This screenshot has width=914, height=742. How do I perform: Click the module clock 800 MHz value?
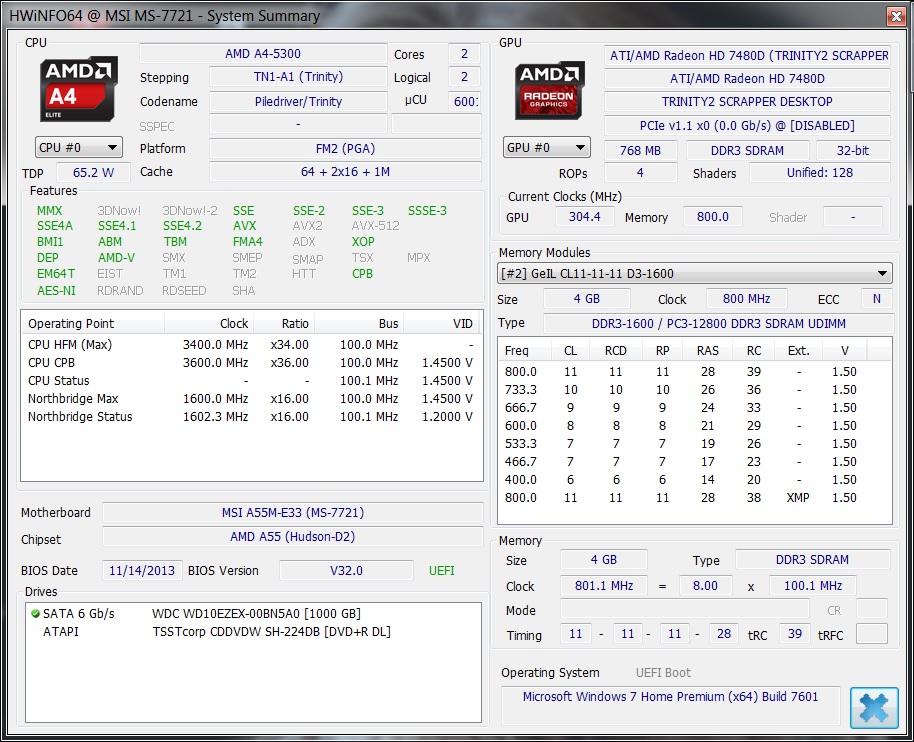747,298
